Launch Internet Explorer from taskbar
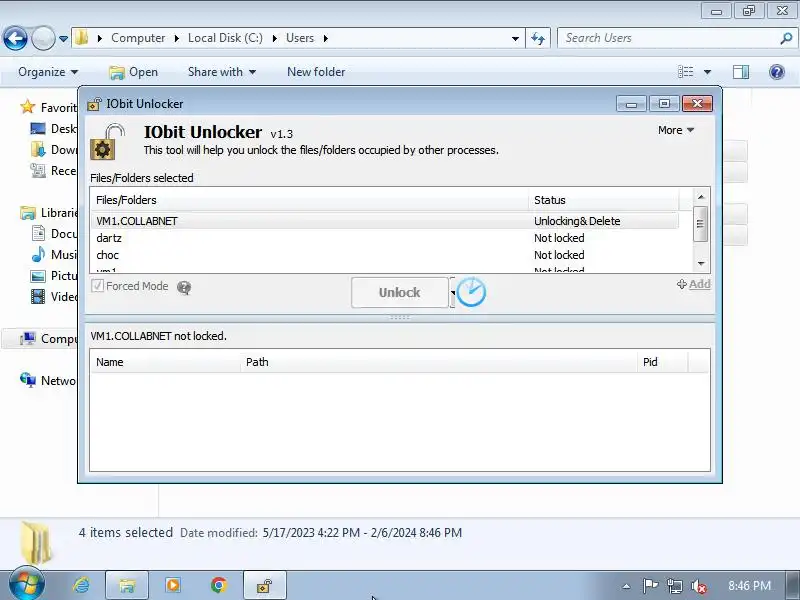This screenshot has width=800, height=600. coord(81,585)
